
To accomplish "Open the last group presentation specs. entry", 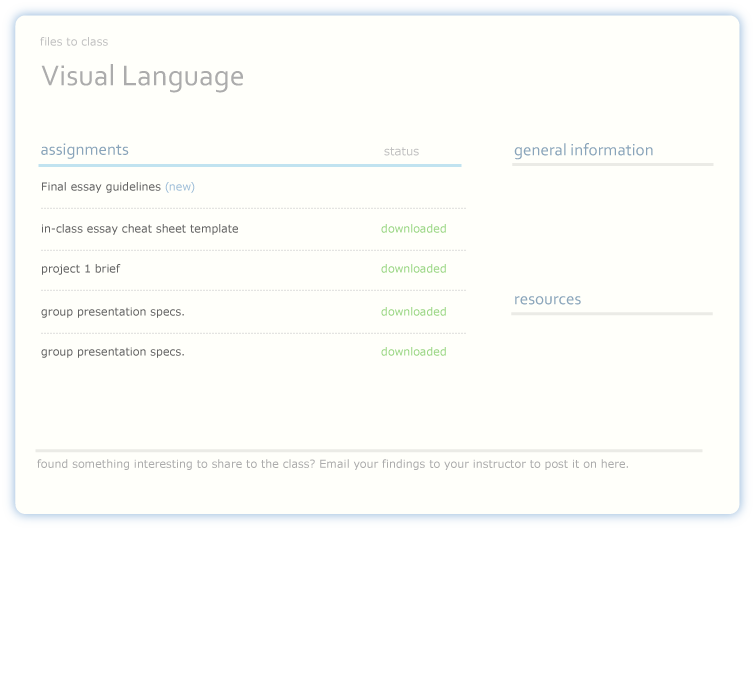I will pos(112,352).
